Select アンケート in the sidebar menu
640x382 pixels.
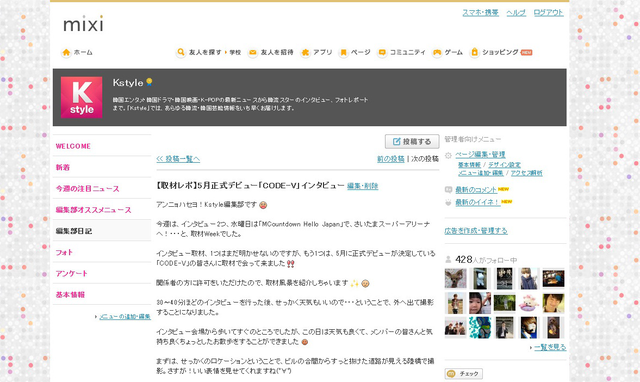point(102,273)
